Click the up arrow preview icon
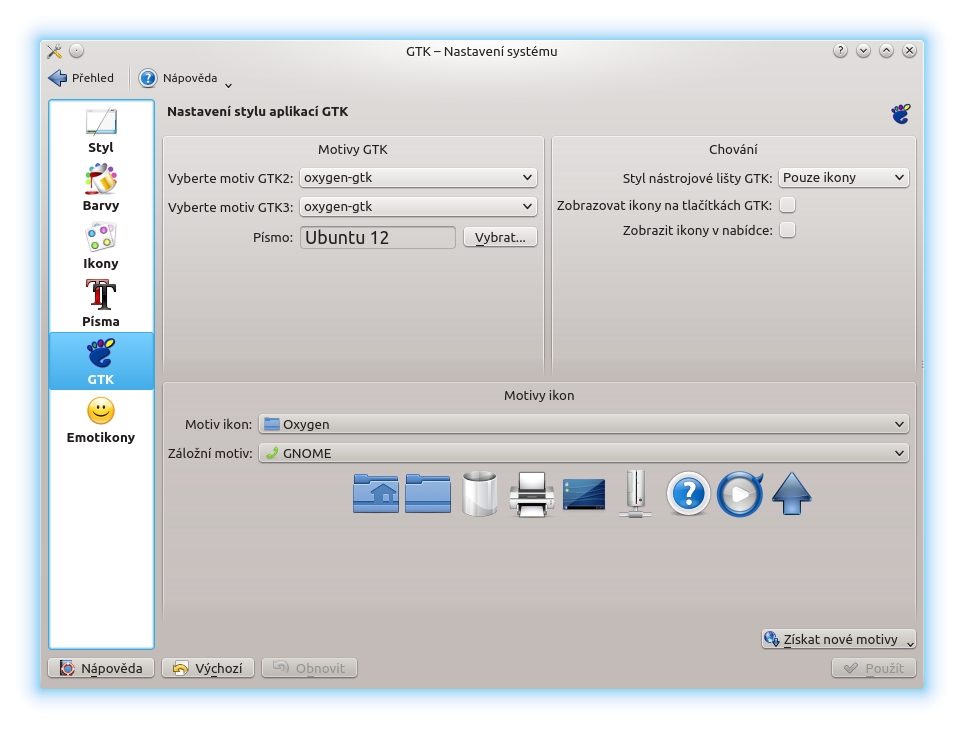964x729 pixels. [x=792, y=494]
